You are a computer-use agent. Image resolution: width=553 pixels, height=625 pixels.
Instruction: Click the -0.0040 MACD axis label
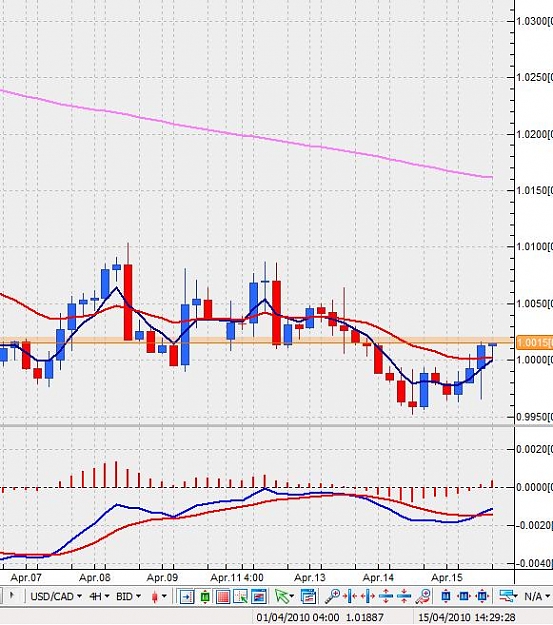click(534, 563)
